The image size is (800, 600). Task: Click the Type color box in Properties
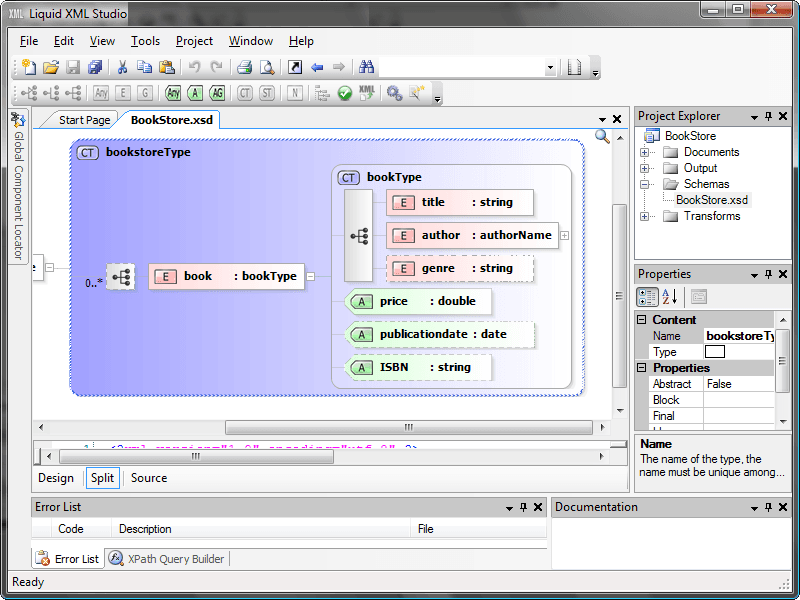(714, 352)
